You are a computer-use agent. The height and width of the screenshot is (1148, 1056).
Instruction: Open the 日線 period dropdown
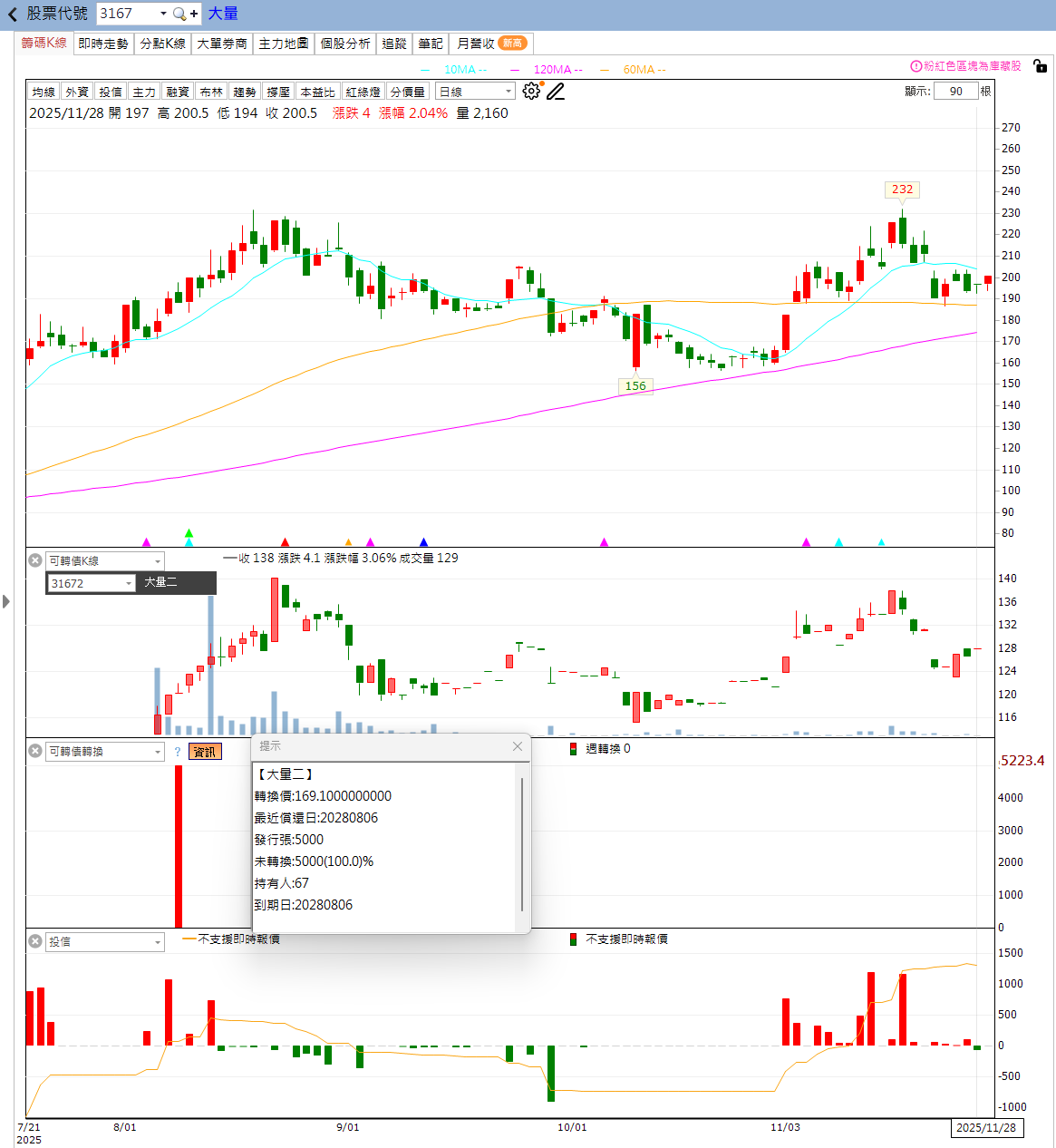[x=475, y=92]
